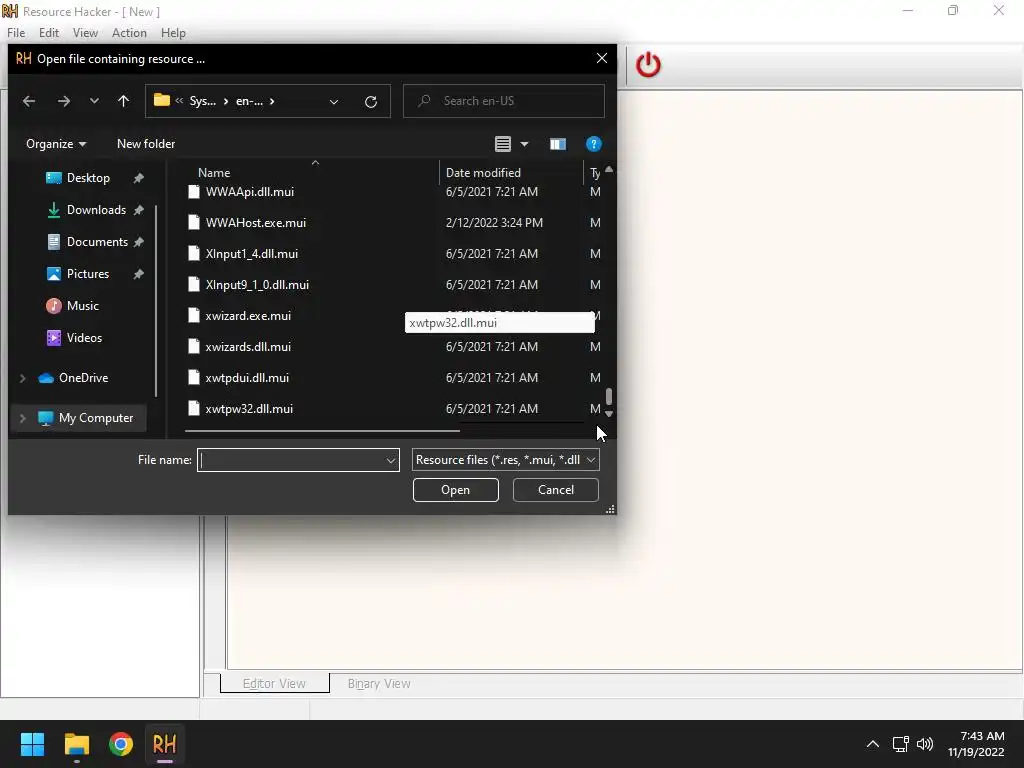Select file xwizards.dll.mui
Screen dimensions: 1024x768
[x=248, y=347]
